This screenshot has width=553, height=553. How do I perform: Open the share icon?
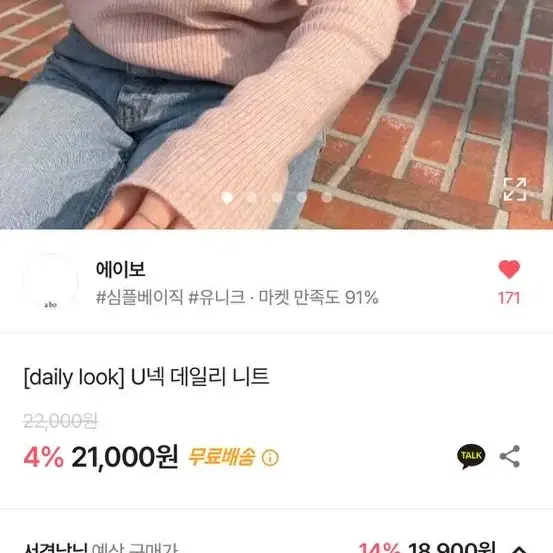click(x=510, y=456)
